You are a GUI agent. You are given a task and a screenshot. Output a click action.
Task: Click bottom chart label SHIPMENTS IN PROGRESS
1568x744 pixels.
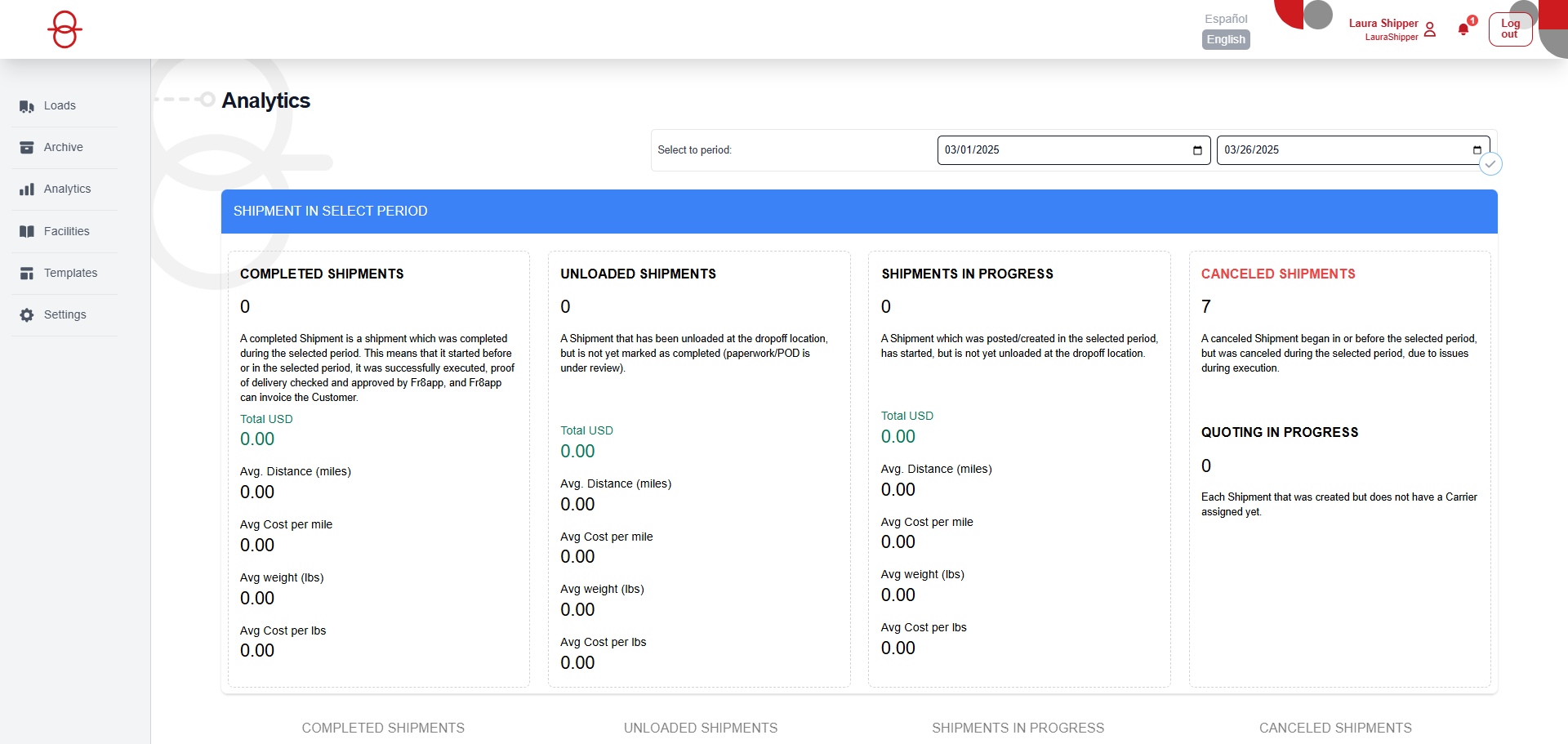tap(1018, 728)
